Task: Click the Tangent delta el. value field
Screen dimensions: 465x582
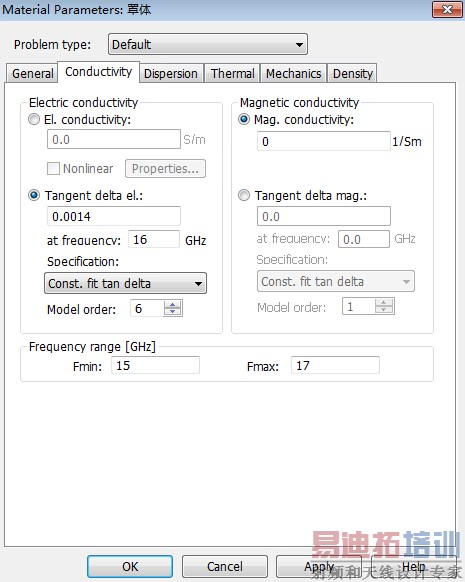Action: click(114, 216)
